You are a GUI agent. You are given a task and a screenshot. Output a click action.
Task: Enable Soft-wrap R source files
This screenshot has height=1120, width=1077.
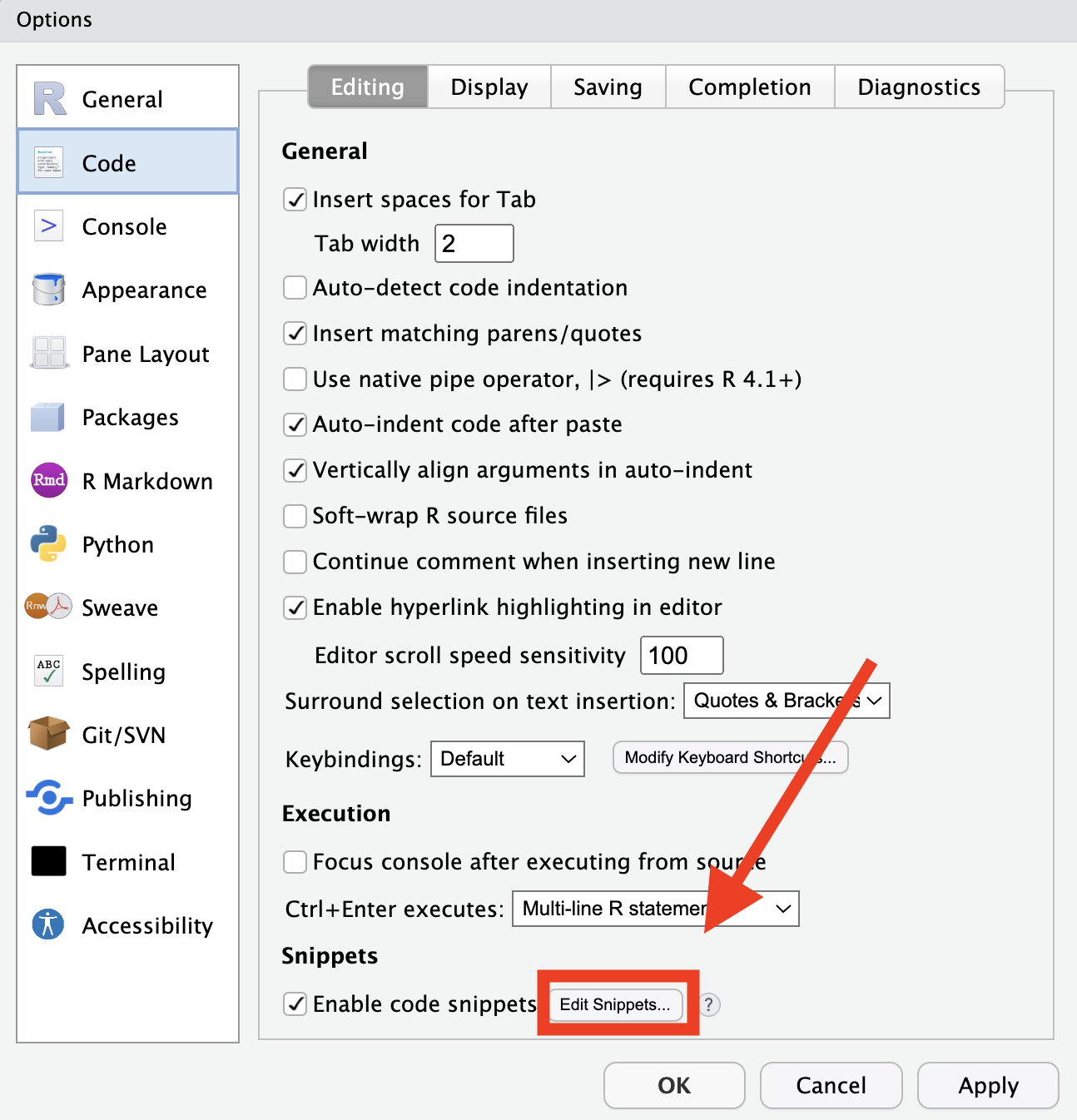(295, 516)
